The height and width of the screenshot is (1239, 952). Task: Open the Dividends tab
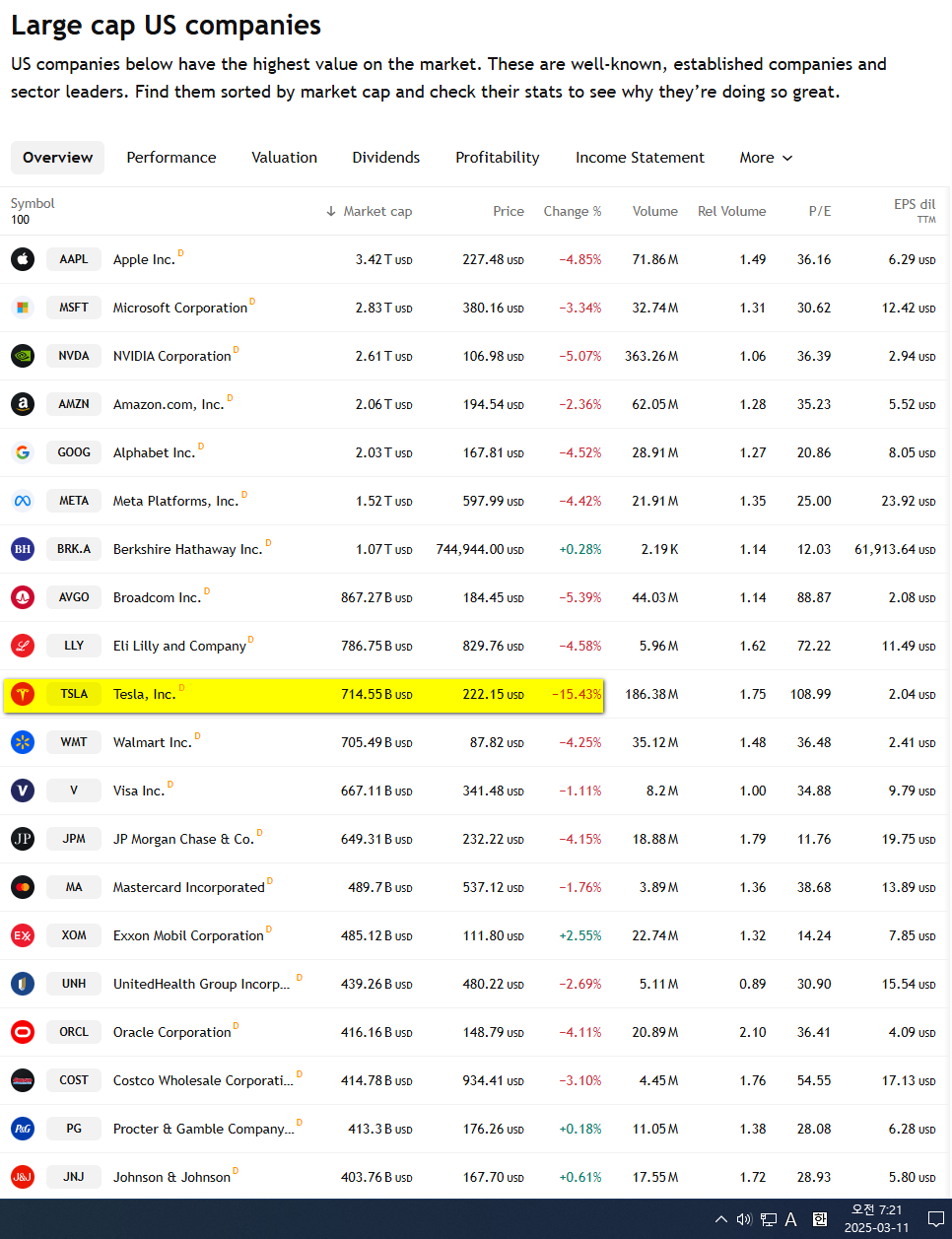point(386,158)
